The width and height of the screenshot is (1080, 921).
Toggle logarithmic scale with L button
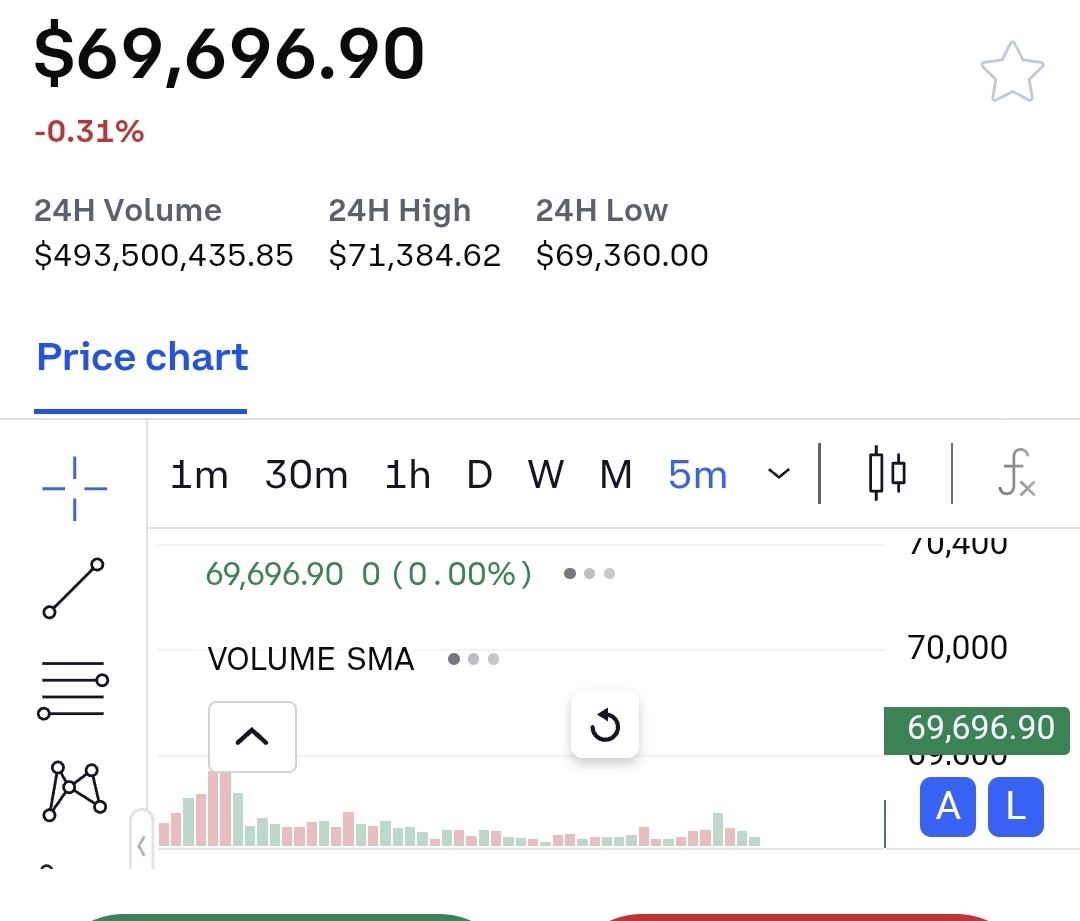coord(1015,807)
